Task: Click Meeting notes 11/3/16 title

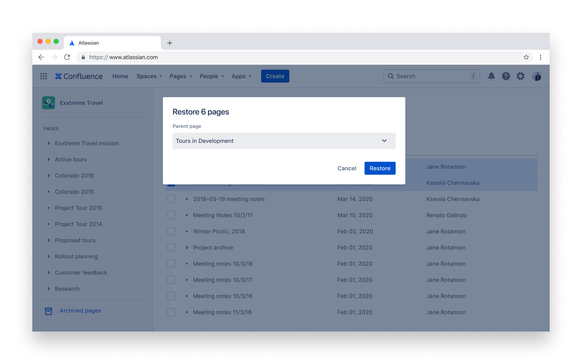Action: (222, 312)
